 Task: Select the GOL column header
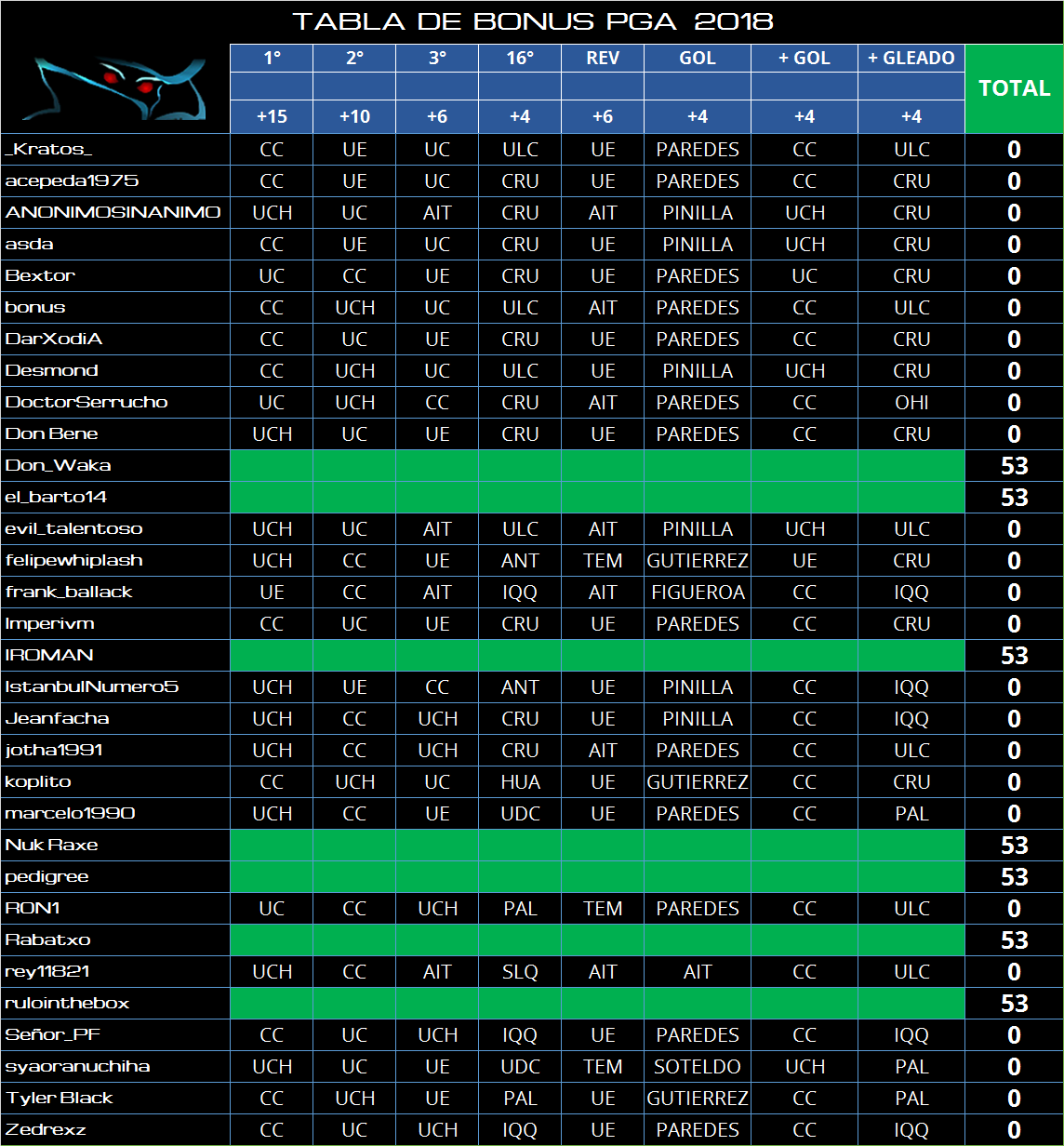(x=698, y=58)
